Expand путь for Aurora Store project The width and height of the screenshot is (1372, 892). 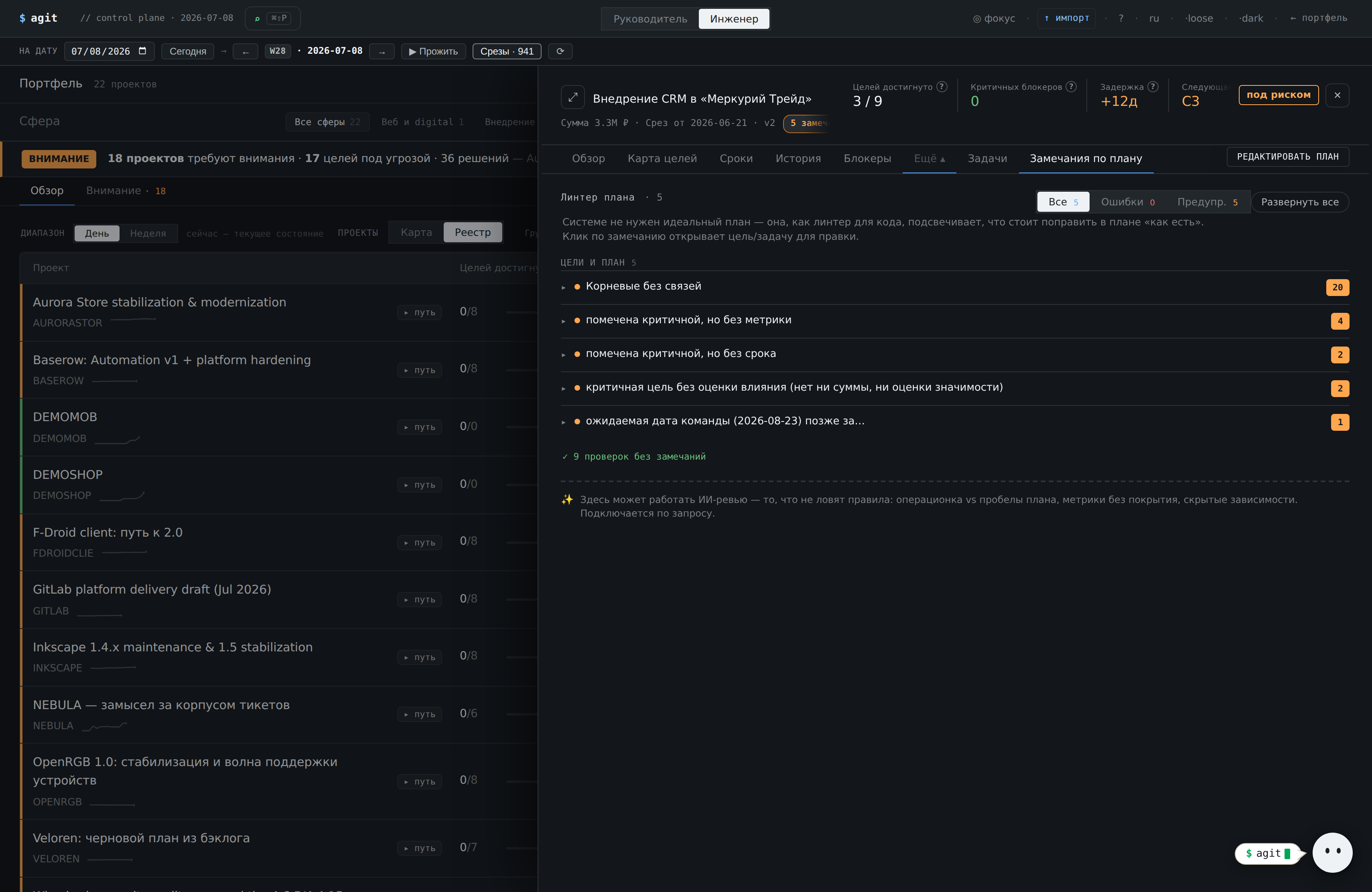(420, 312)
